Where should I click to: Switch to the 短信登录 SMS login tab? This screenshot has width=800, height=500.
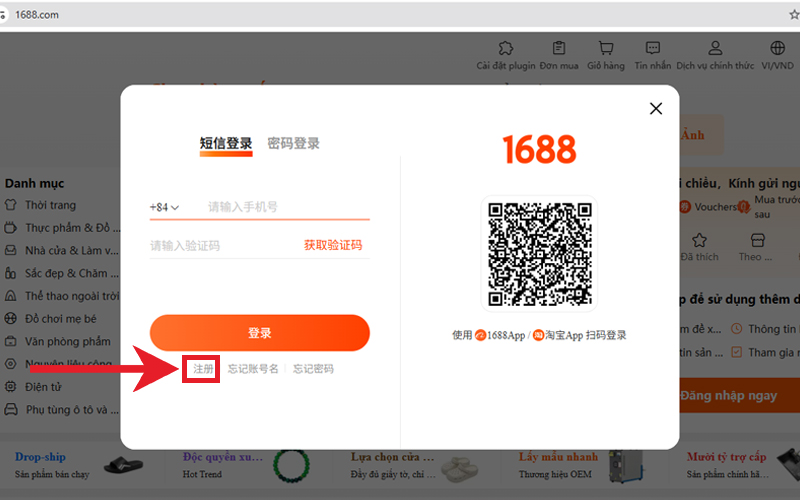pos(226,144)
